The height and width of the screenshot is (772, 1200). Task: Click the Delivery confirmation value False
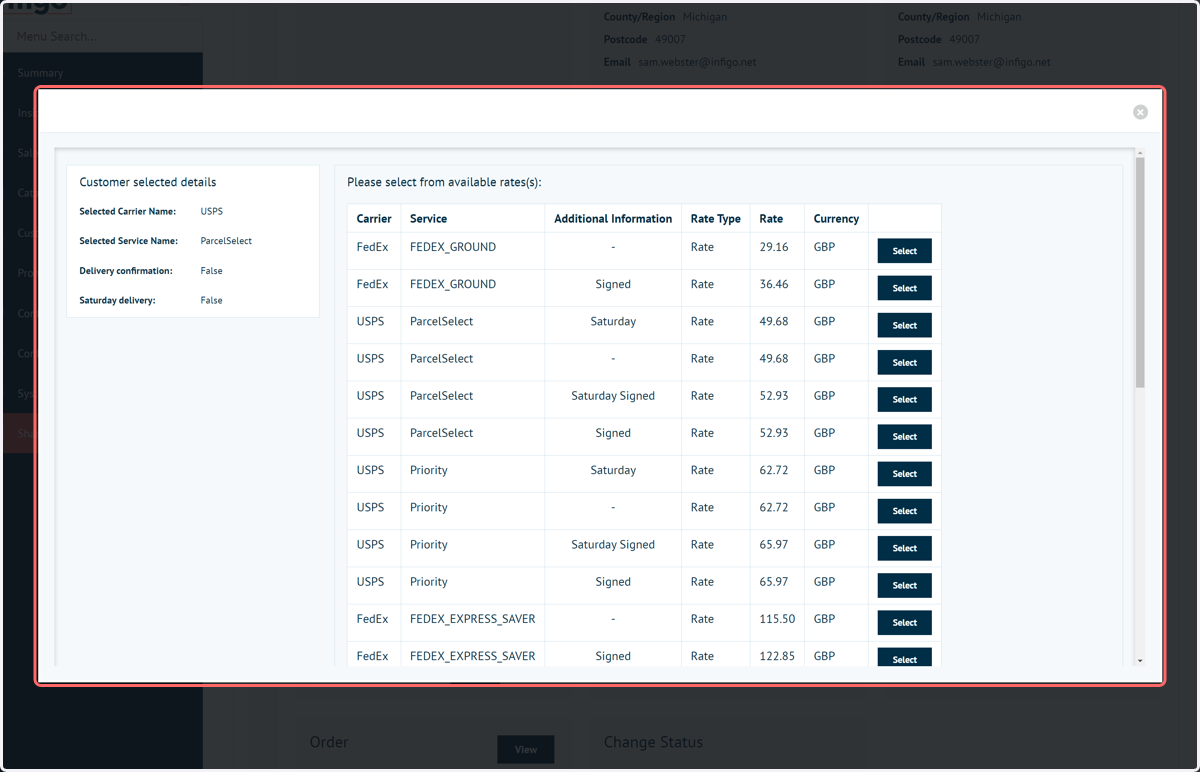(211, 271)
